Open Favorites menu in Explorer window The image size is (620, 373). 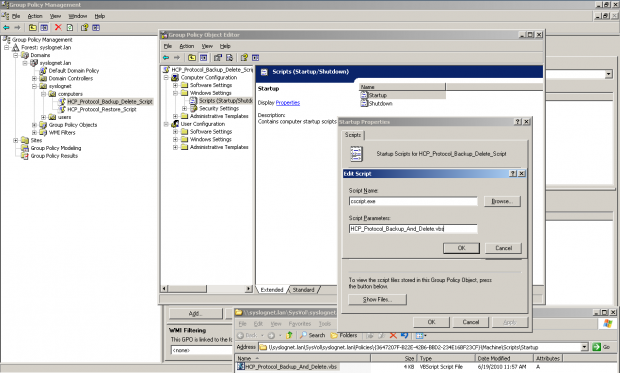point(300,324)
